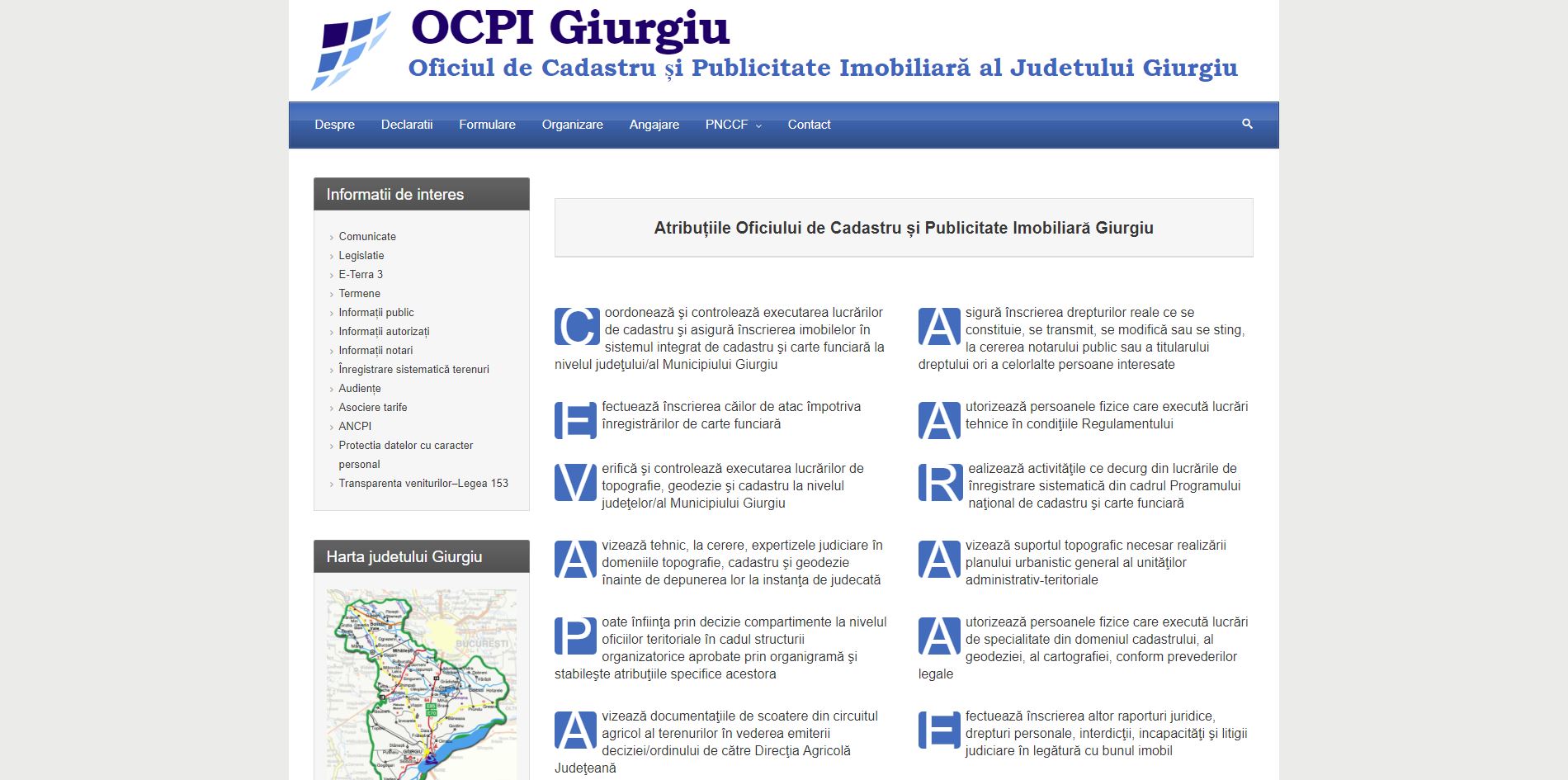1568x780 pixels.
Task: Open the Comunicate sidebar link
Action: tap(367, 236)
